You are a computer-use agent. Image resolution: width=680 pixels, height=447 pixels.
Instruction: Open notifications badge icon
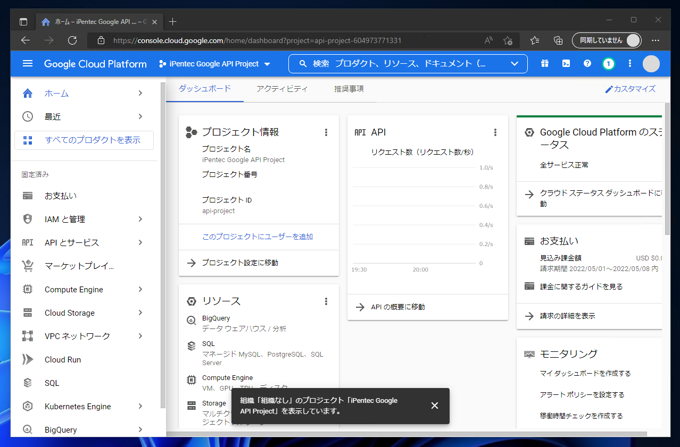click(608, 64)
